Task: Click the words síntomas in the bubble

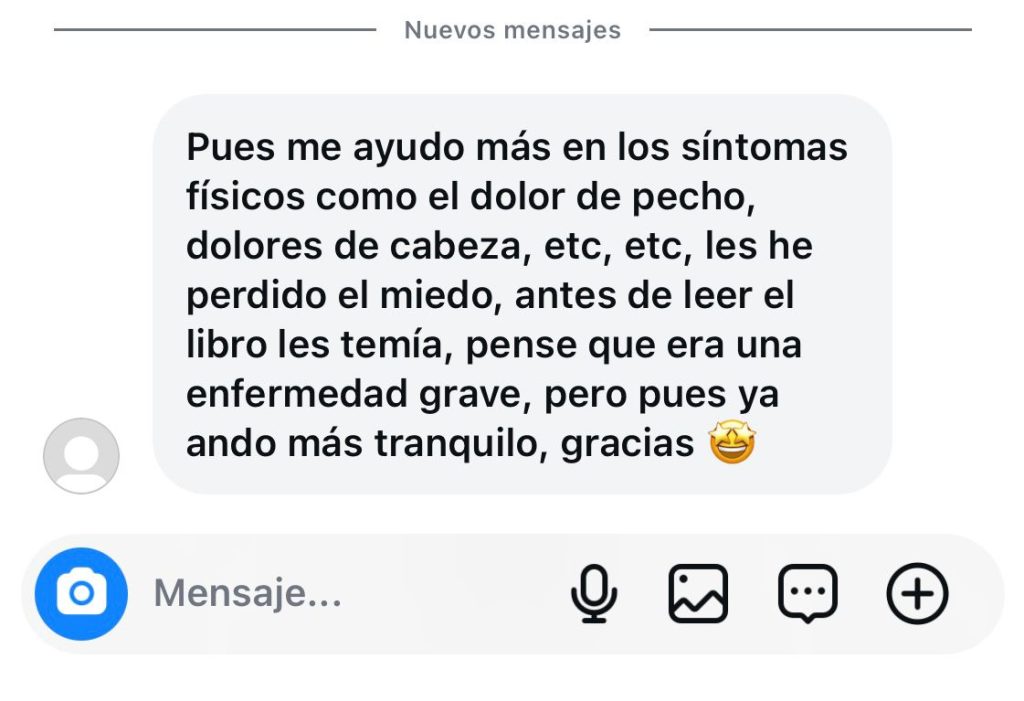Action: pyautogui.click(x=764, y=147)
